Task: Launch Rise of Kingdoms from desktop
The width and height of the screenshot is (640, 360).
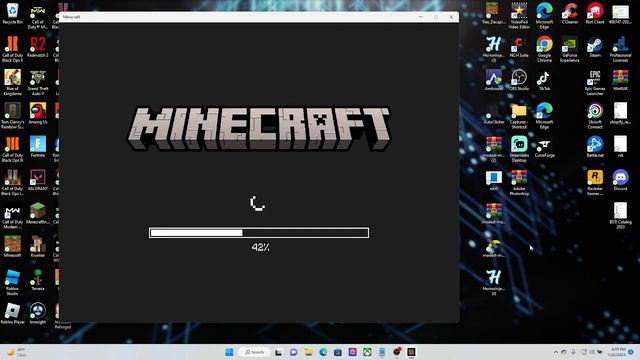Action: (x=13, y=82)
